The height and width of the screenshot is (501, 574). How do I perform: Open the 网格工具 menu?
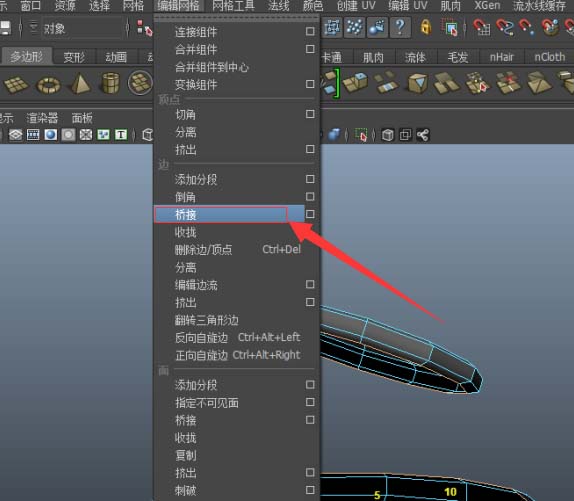234,5
